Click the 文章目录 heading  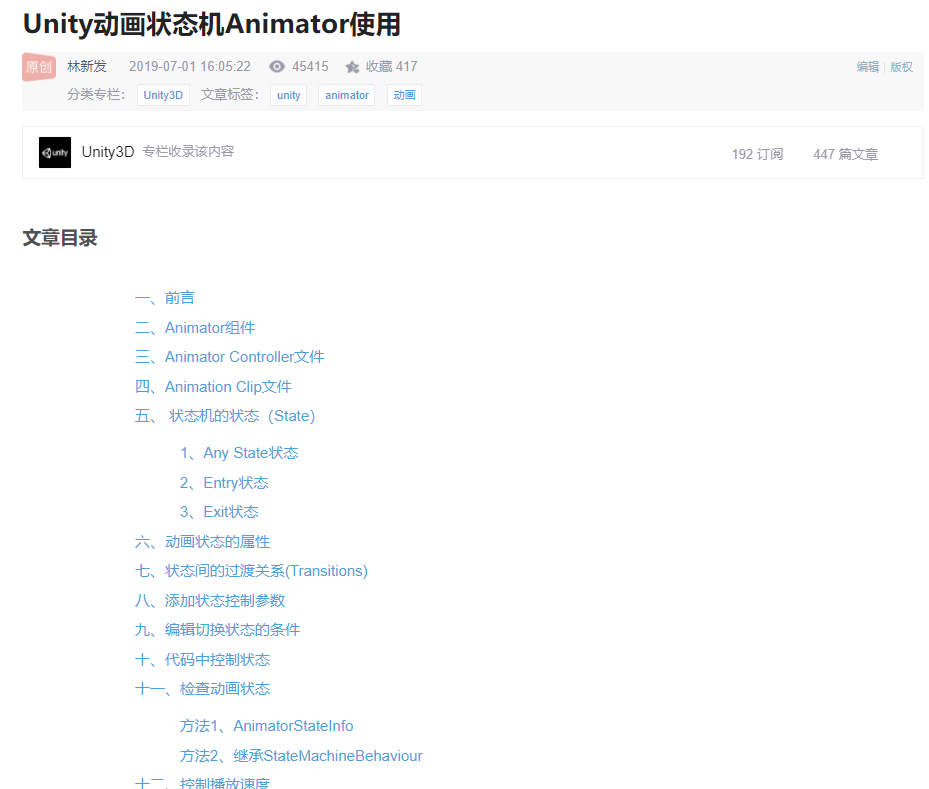pyautogui.click(x=60, y=238)
